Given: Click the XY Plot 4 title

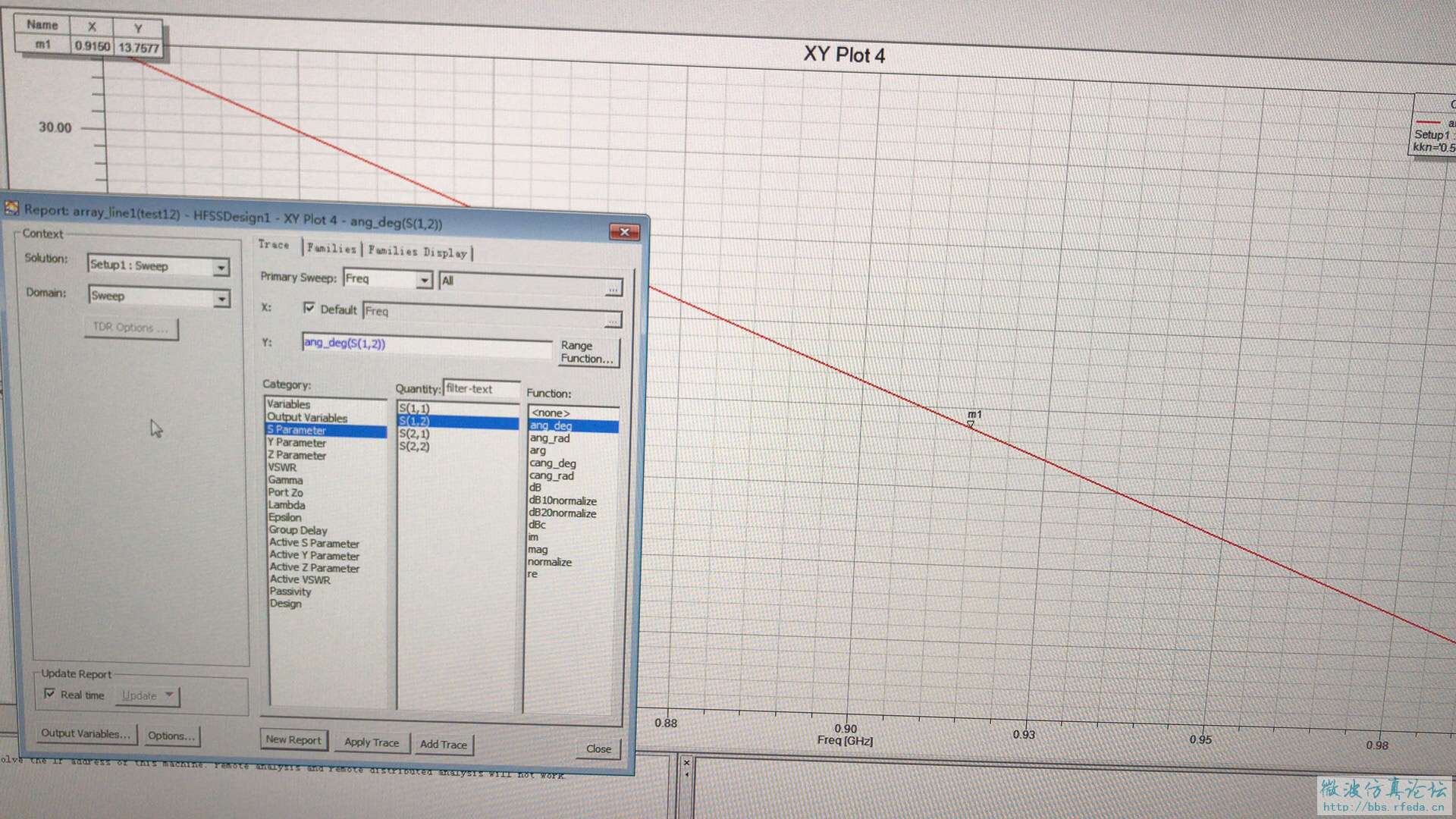Looking at the screenshot, I should [844, 55].
